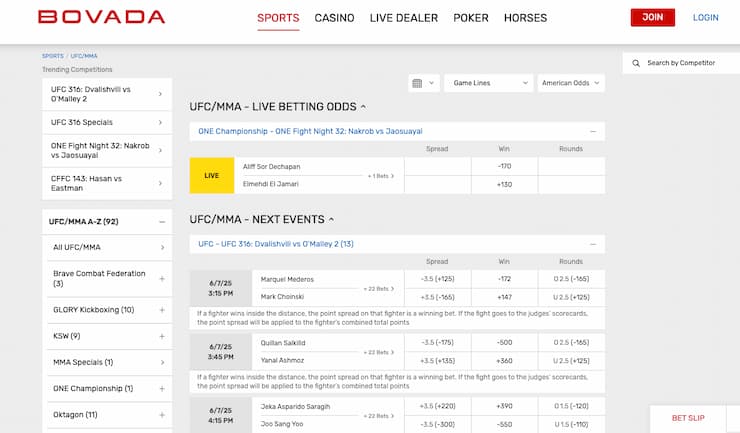Collapse ONE Championship live event group

pos(593,132)
